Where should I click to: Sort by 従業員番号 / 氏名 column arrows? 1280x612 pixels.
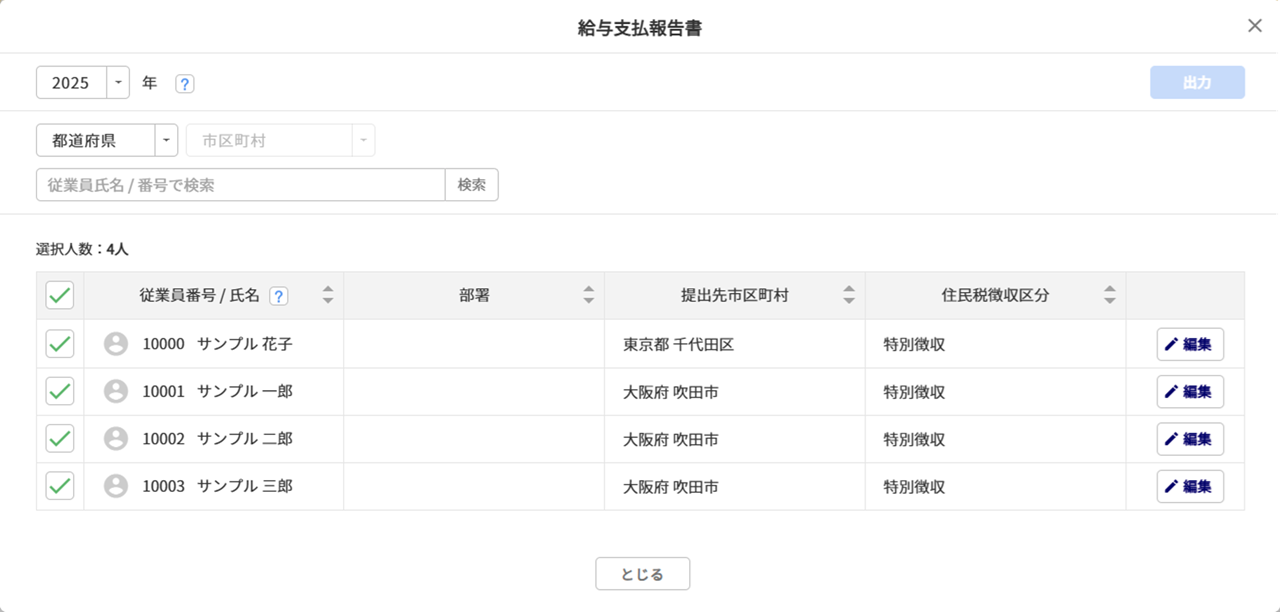tap(327, 295)
